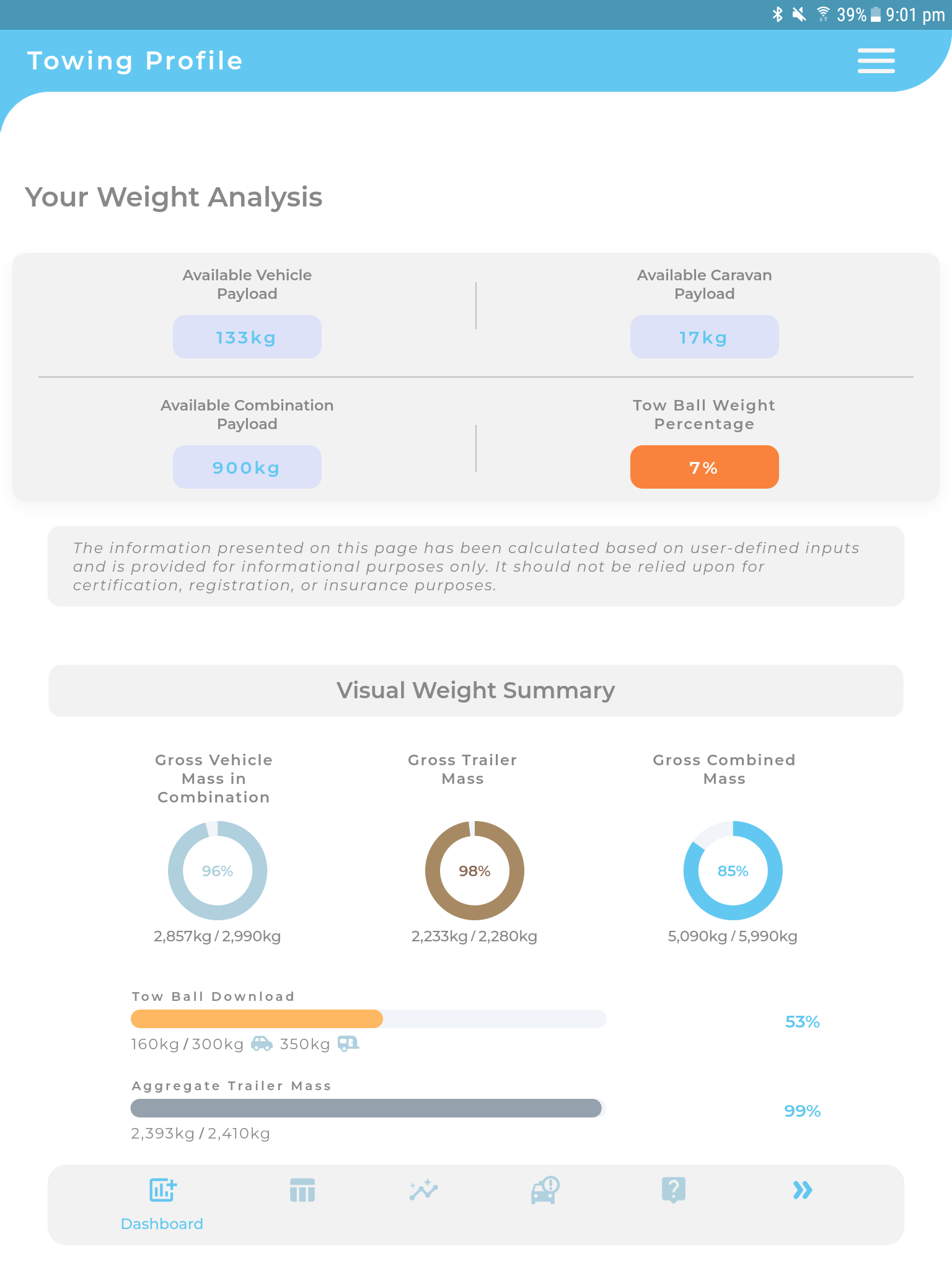Click the 133kg Available Vehicle Payload value
The width and height of the screenshot is (952, 1270).
[x=247, y=337]
